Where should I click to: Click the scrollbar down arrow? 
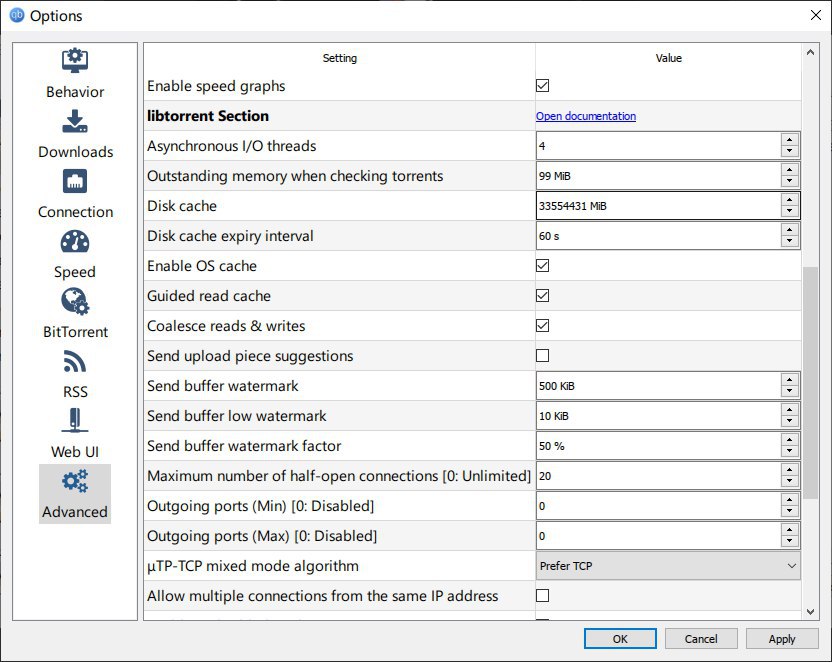coord(810,612)
